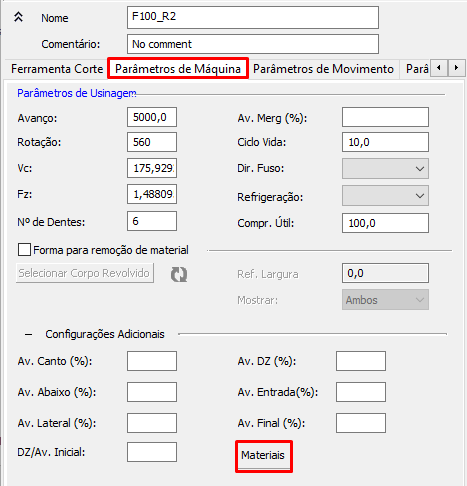
Task: Click the Nome field containing F100_R2
Action: [253, 17]
